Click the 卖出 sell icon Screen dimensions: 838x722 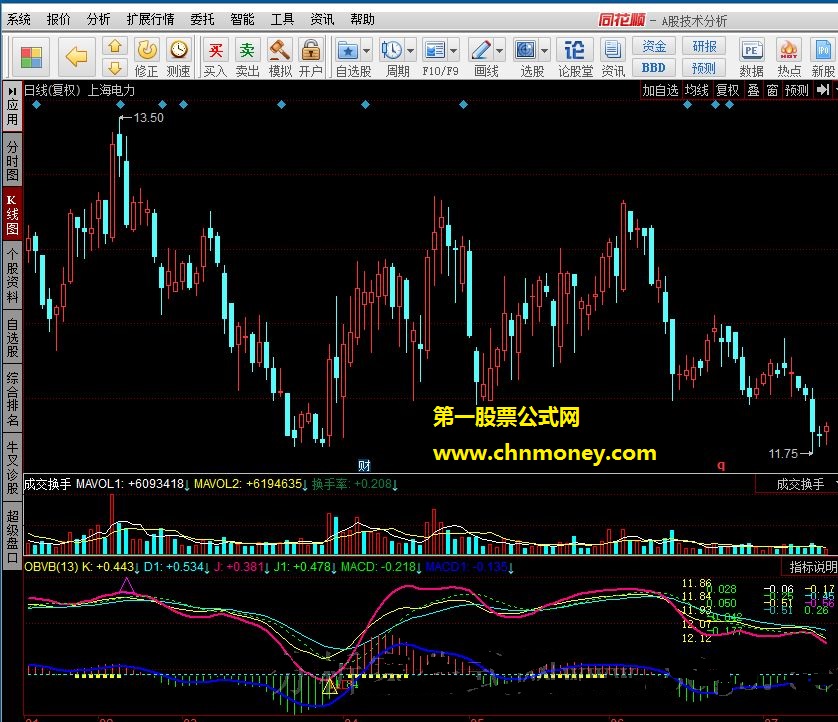(247, 58)
